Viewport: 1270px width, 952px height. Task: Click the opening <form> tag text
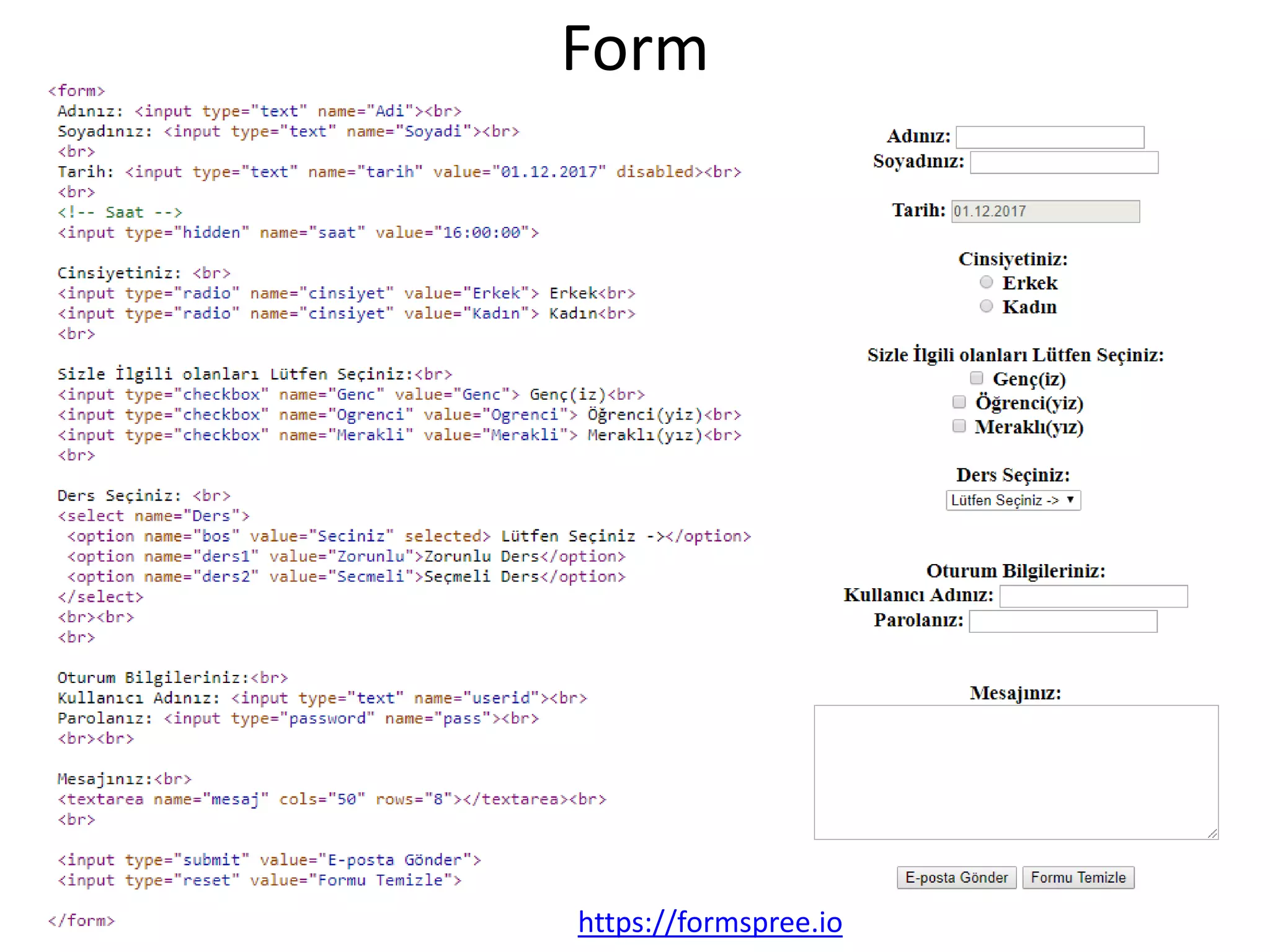point(77,91)
